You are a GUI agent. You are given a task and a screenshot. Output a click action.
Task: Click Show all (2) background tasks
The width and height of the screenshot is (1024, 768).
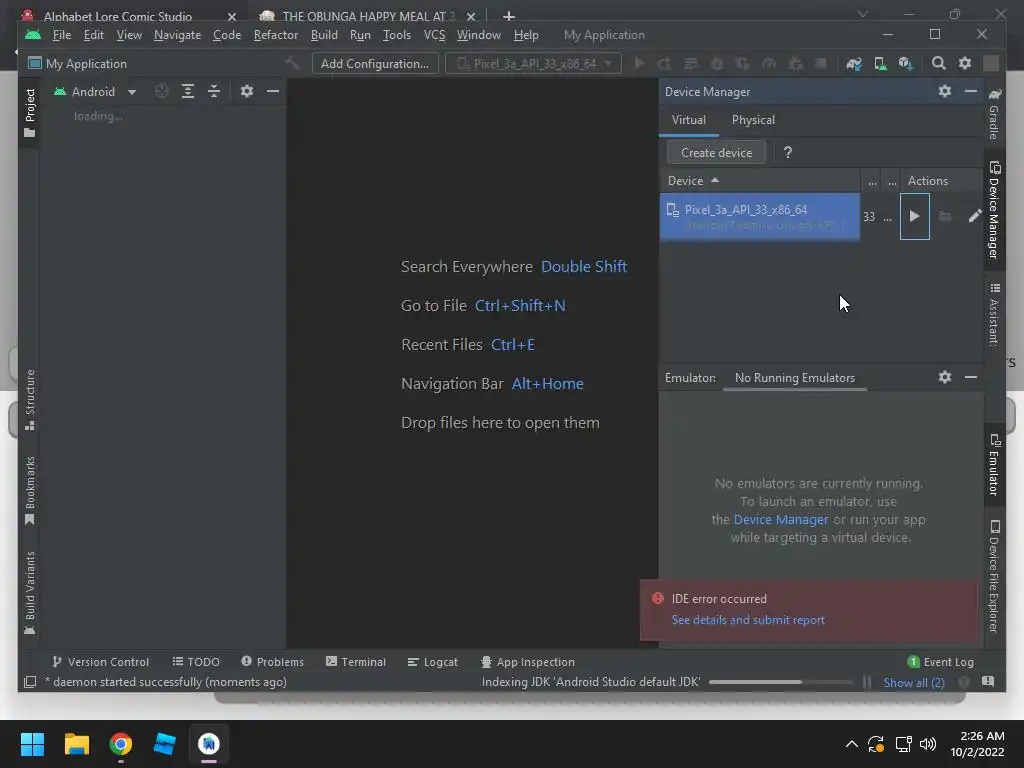coord(914,682)
